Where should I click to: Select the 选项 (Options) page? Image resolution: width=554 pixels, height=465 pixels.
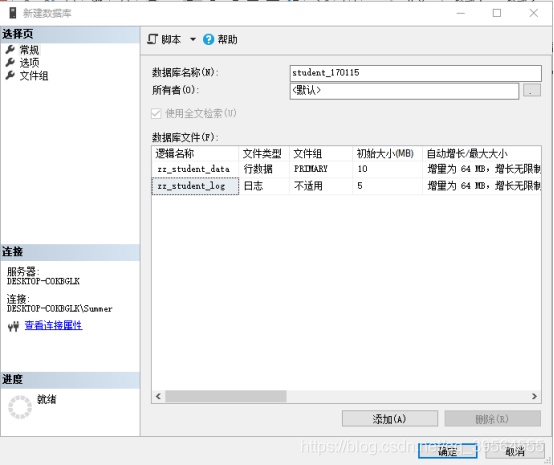click(29, 63)
